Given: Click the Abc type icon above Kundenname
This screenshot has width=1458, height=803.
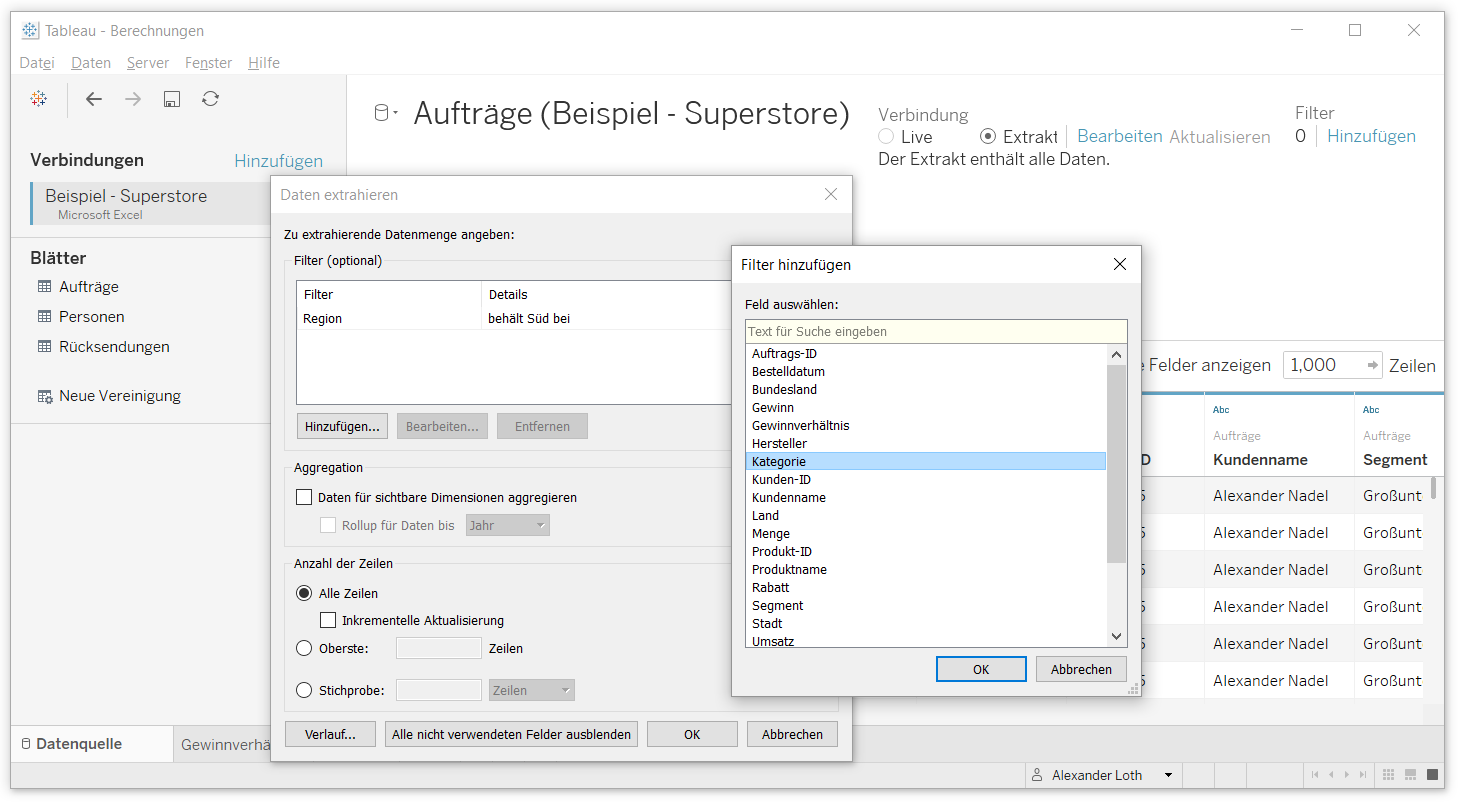Looking at the screenshot, I should tap(1221, 410).
